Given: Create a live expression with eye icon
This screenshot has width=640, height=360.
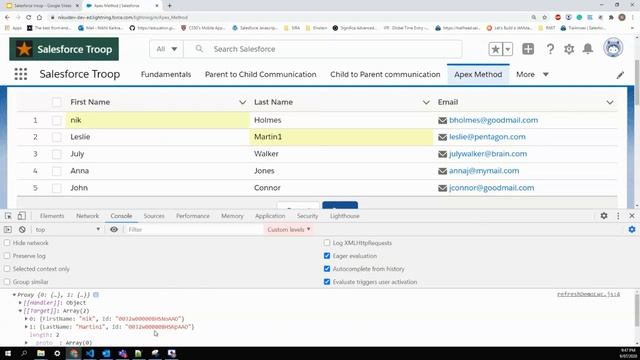Looking at the screenshot, I should coord(114,229).
